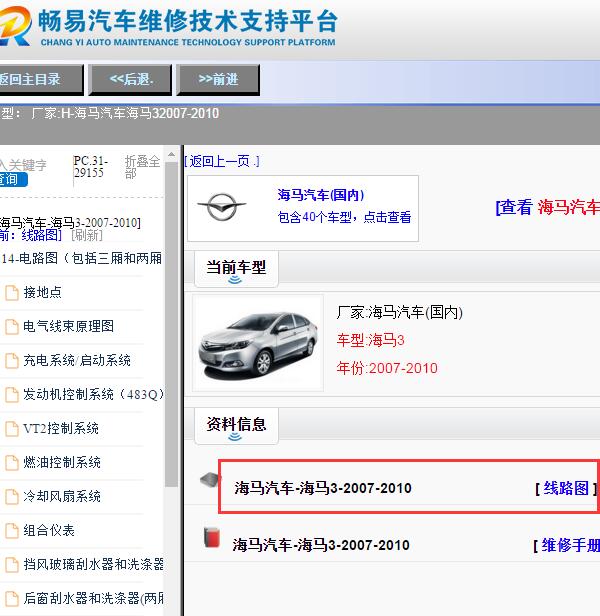Switch to the 当前车型 tab

[236, 269]
